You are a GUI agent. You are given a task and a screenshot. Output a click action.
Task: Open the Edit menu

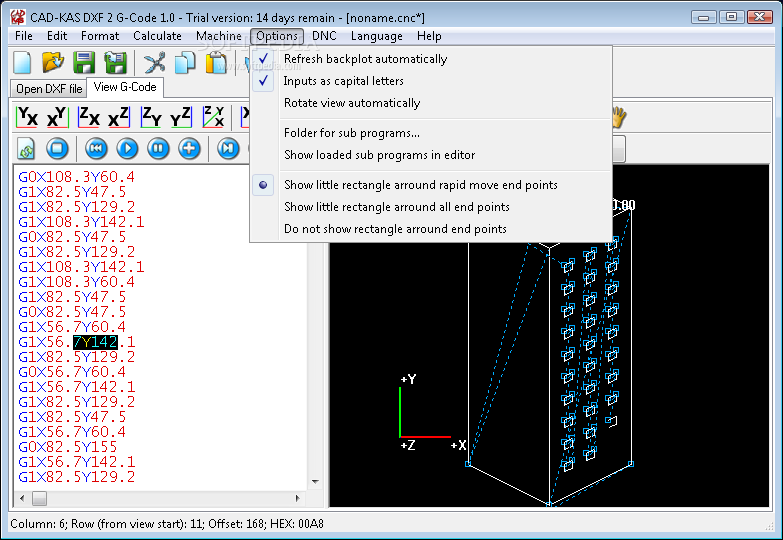pyautogui.click(x=57, y=36)
